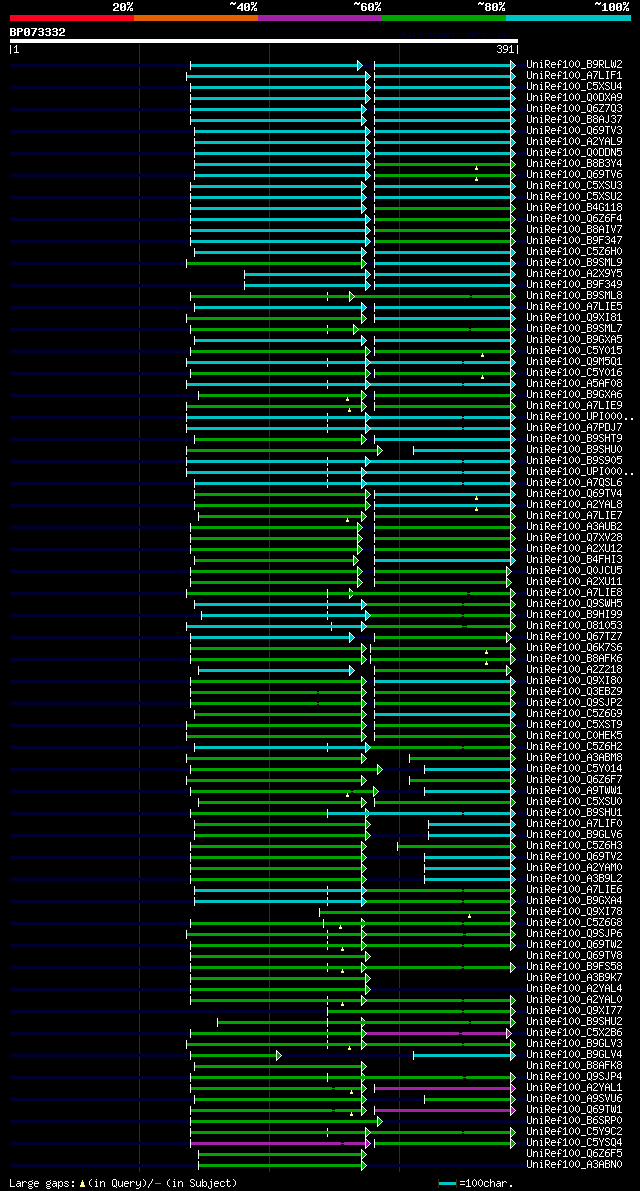Open the UniRef100_A9TWW1 entry
This screenshot has height=1191, width=640.
click(x=574, y=791)
